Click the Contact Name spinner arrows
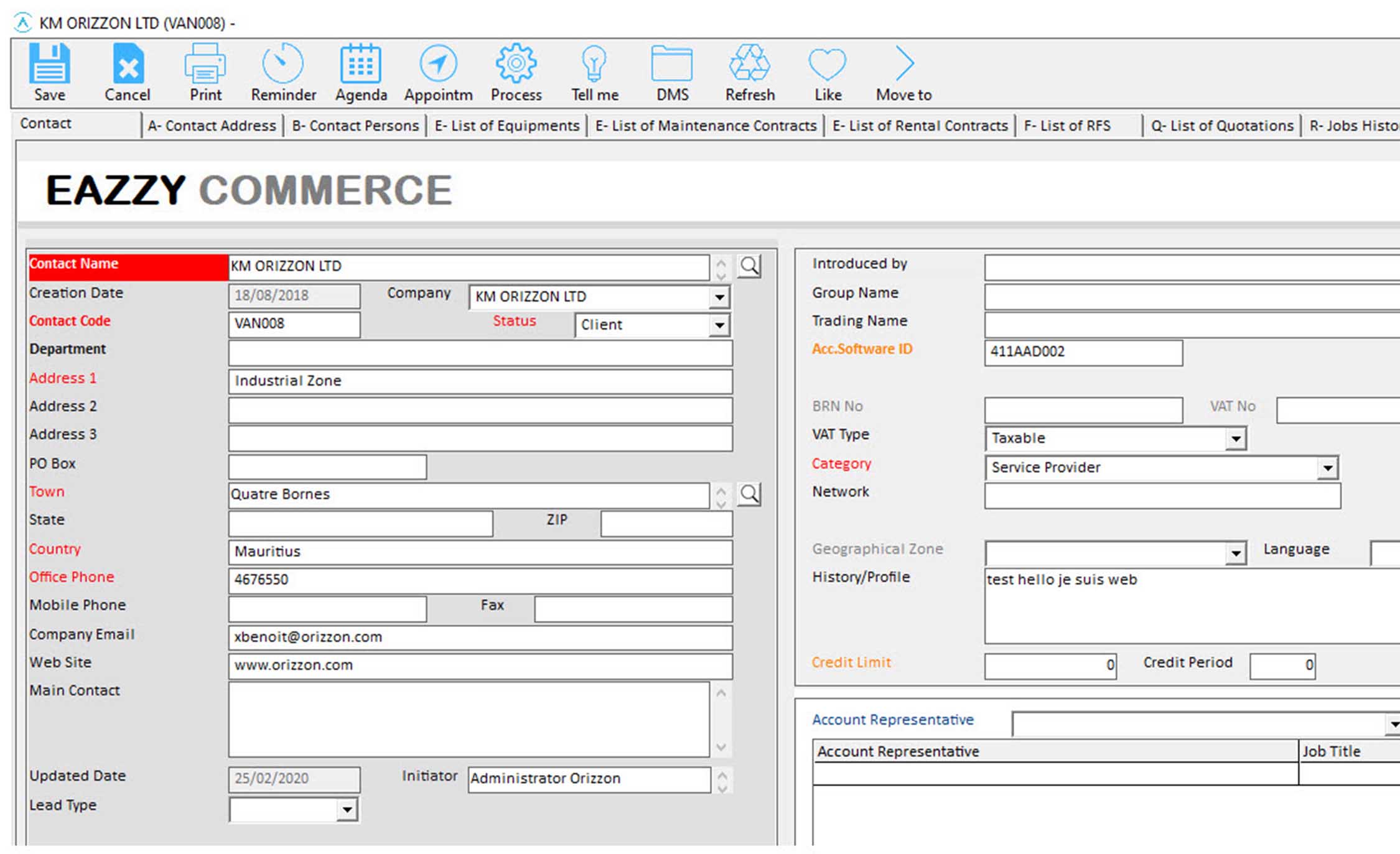1400x854 pixels. 721,269
